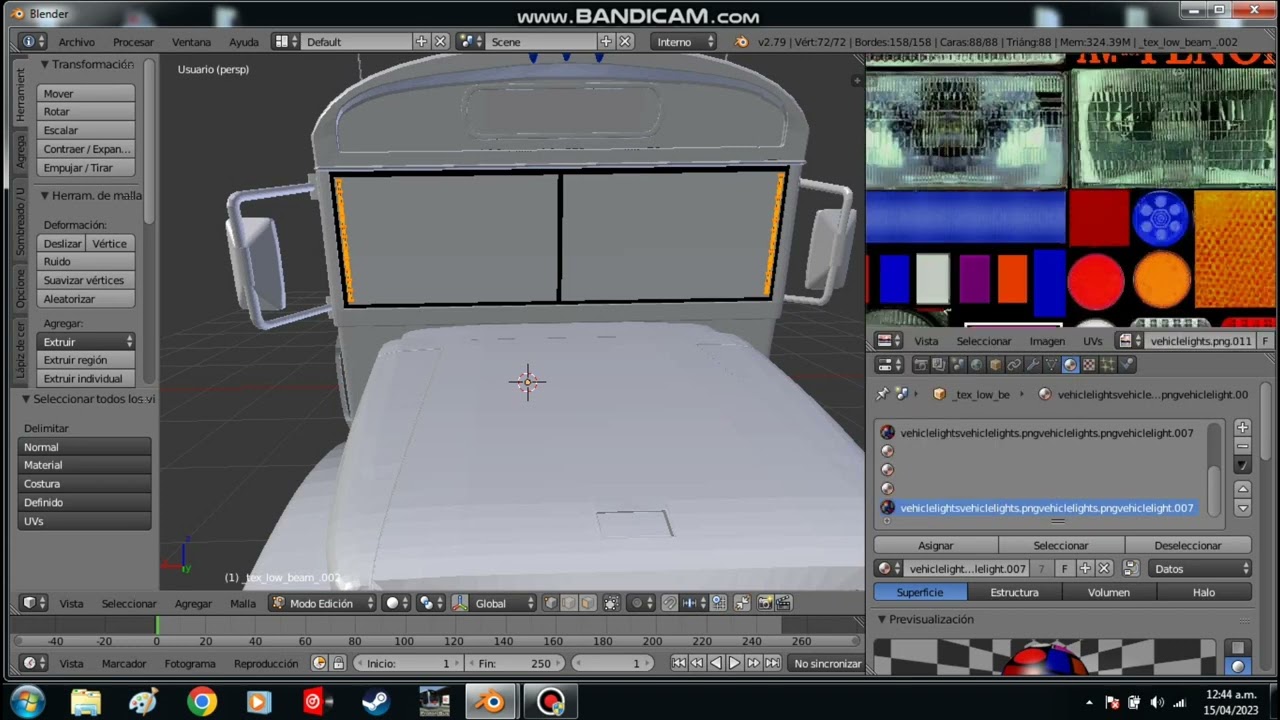
Task: Open the Archivo menu
Action: tap(77, 42)
